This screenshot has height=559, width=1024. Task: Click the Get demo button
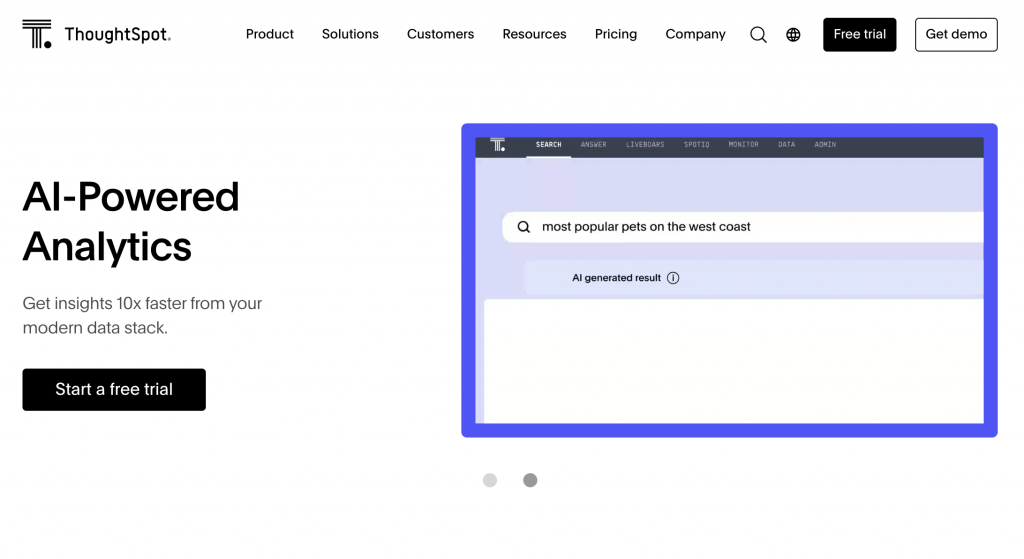pyautogui.click(x=956, y=35)
